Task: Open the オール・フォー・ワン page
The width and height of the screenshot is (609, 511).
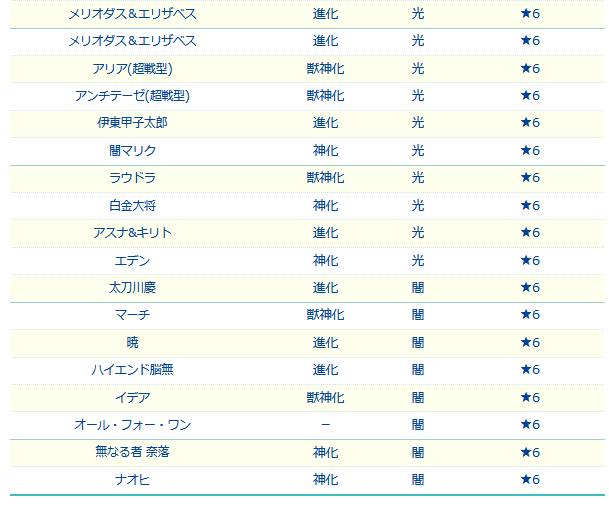Action: [x=132, y=425]
